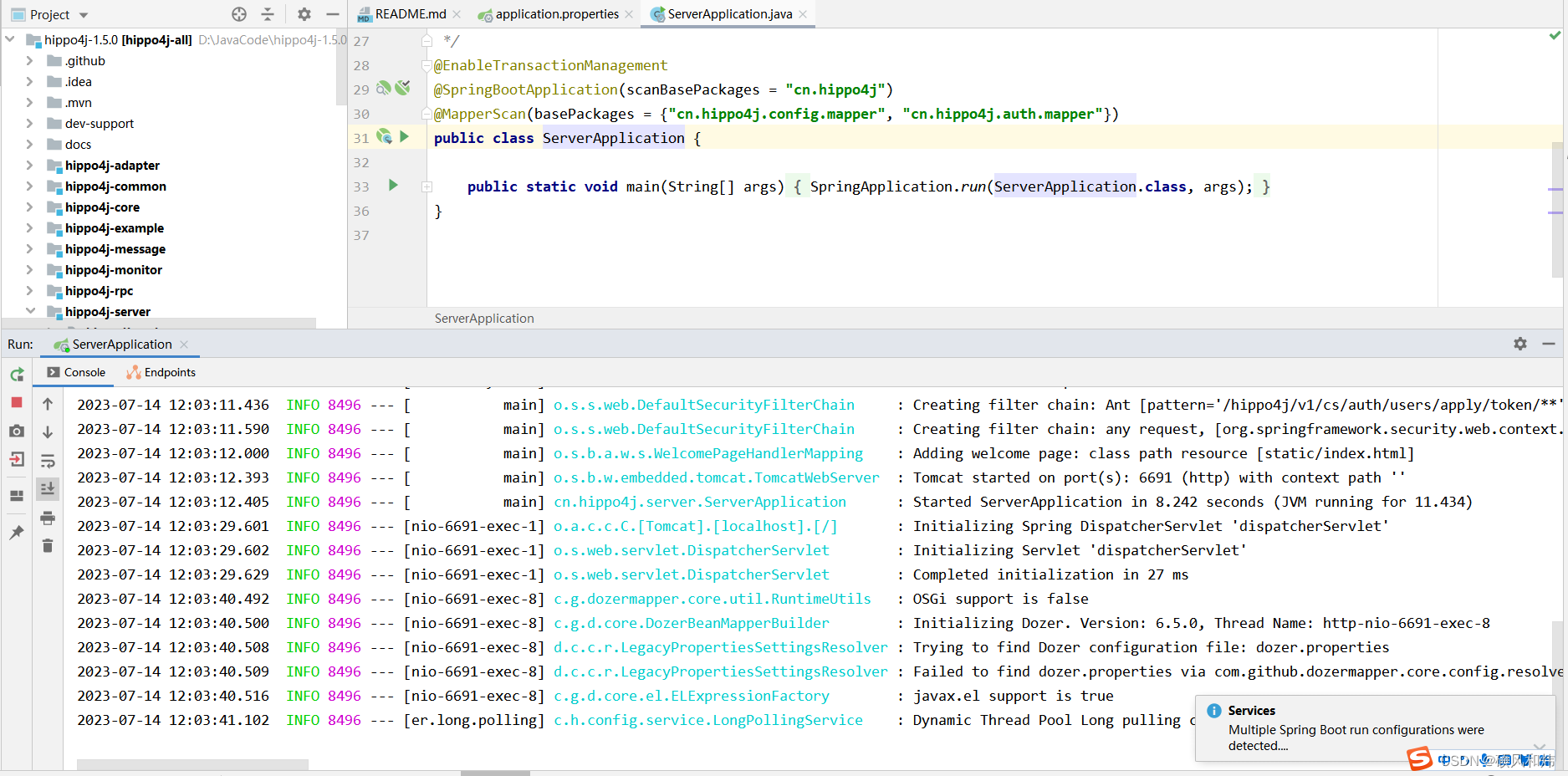Open Run panel settings gear
Viewport: 1568px width, 776px height.
coord(1520,344)
